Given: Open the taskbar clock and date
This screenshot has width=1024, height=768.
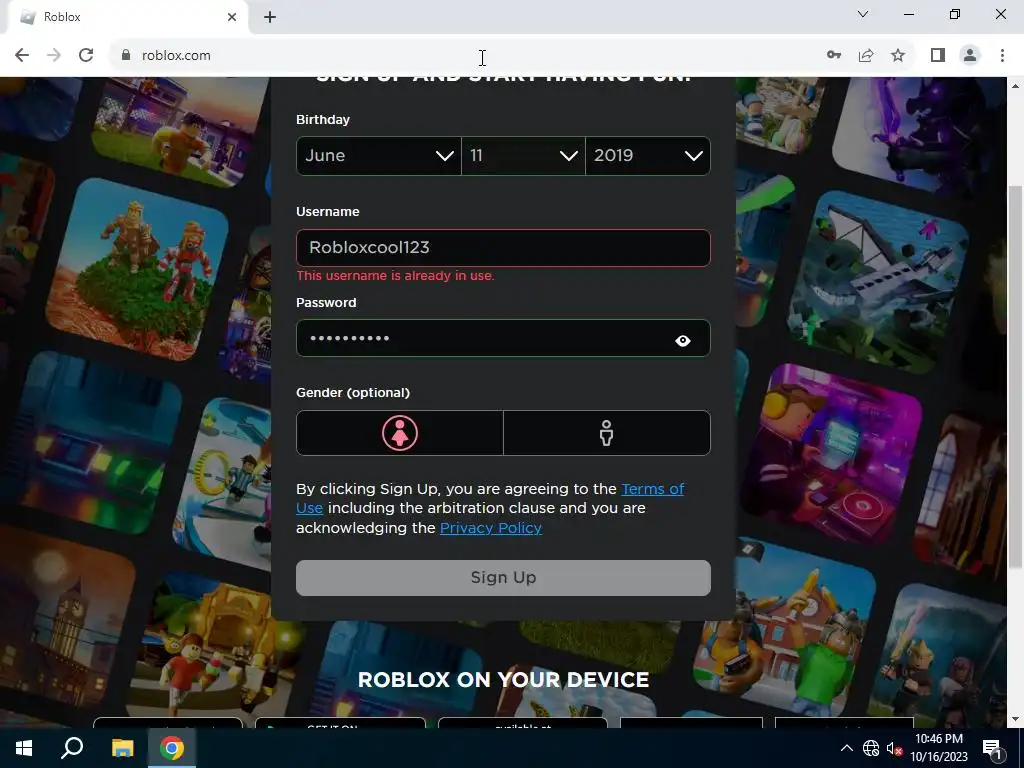Looking at the screenshot, I should tap(938, 748).
